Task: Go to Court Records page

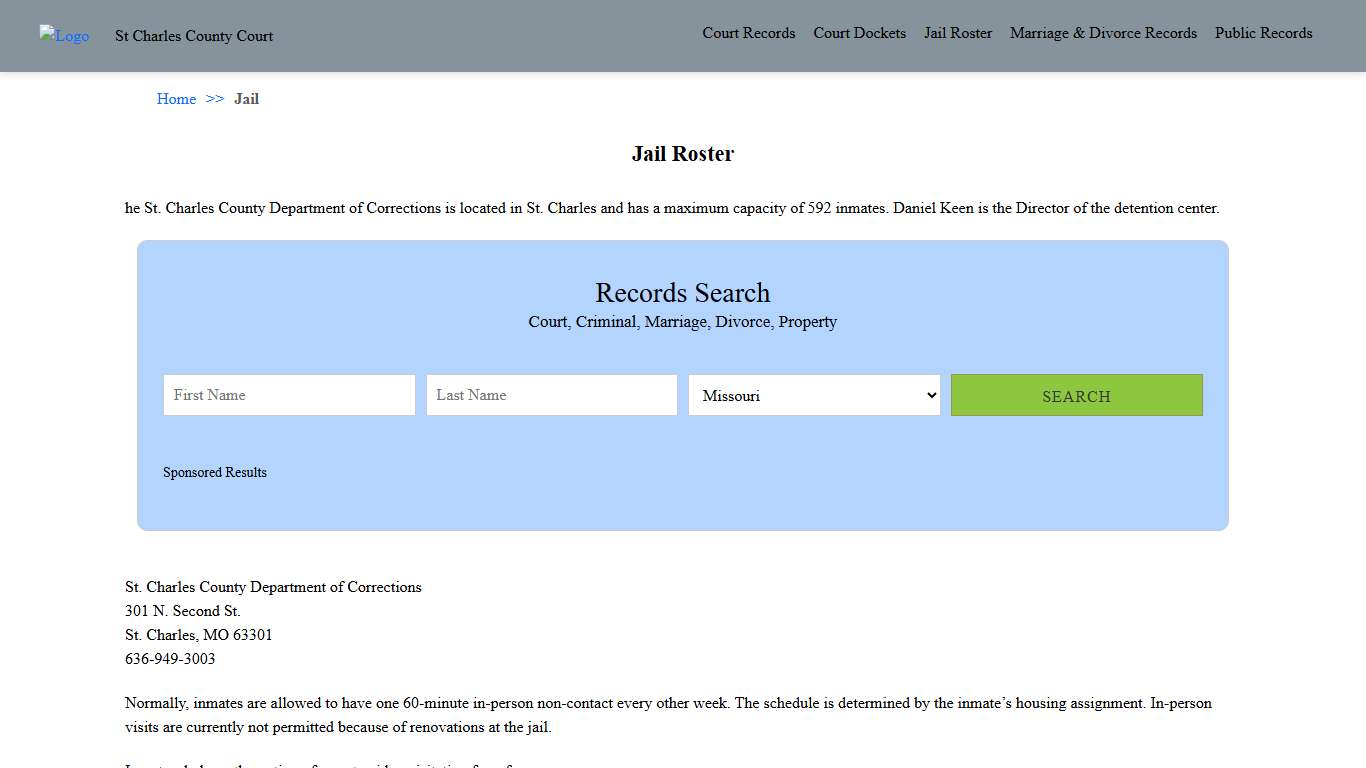Action: tap(748, 33)
